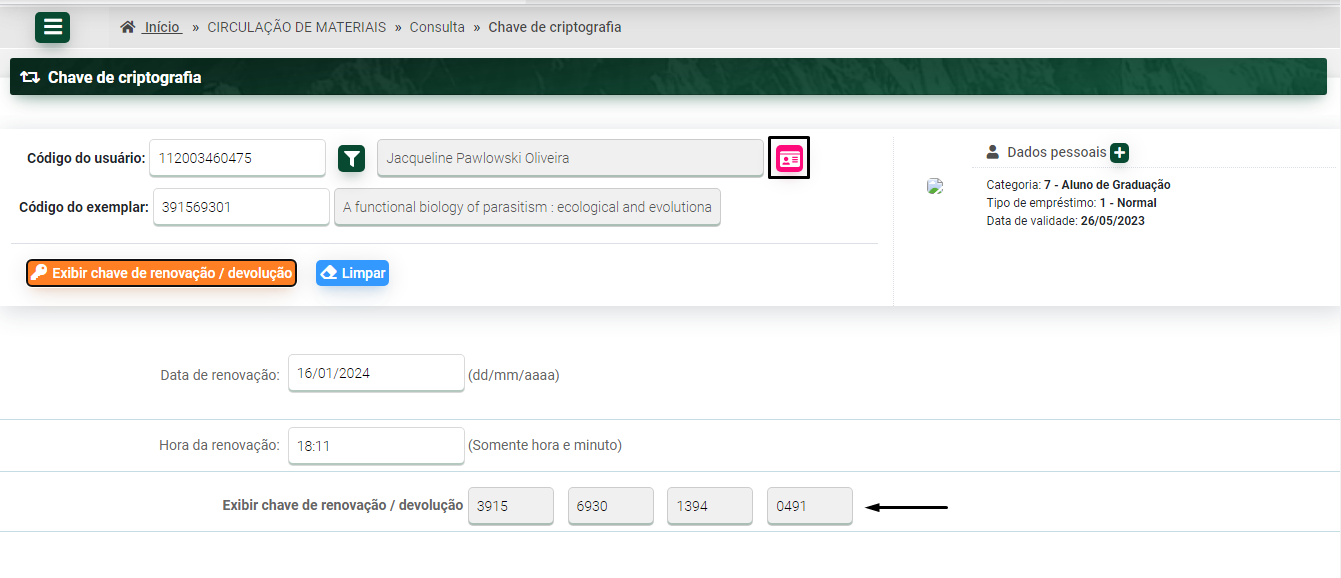The height and width of the screenshot is (578, 1341).
Task: Edit the Data de renovação field
Action: point(376,374)
